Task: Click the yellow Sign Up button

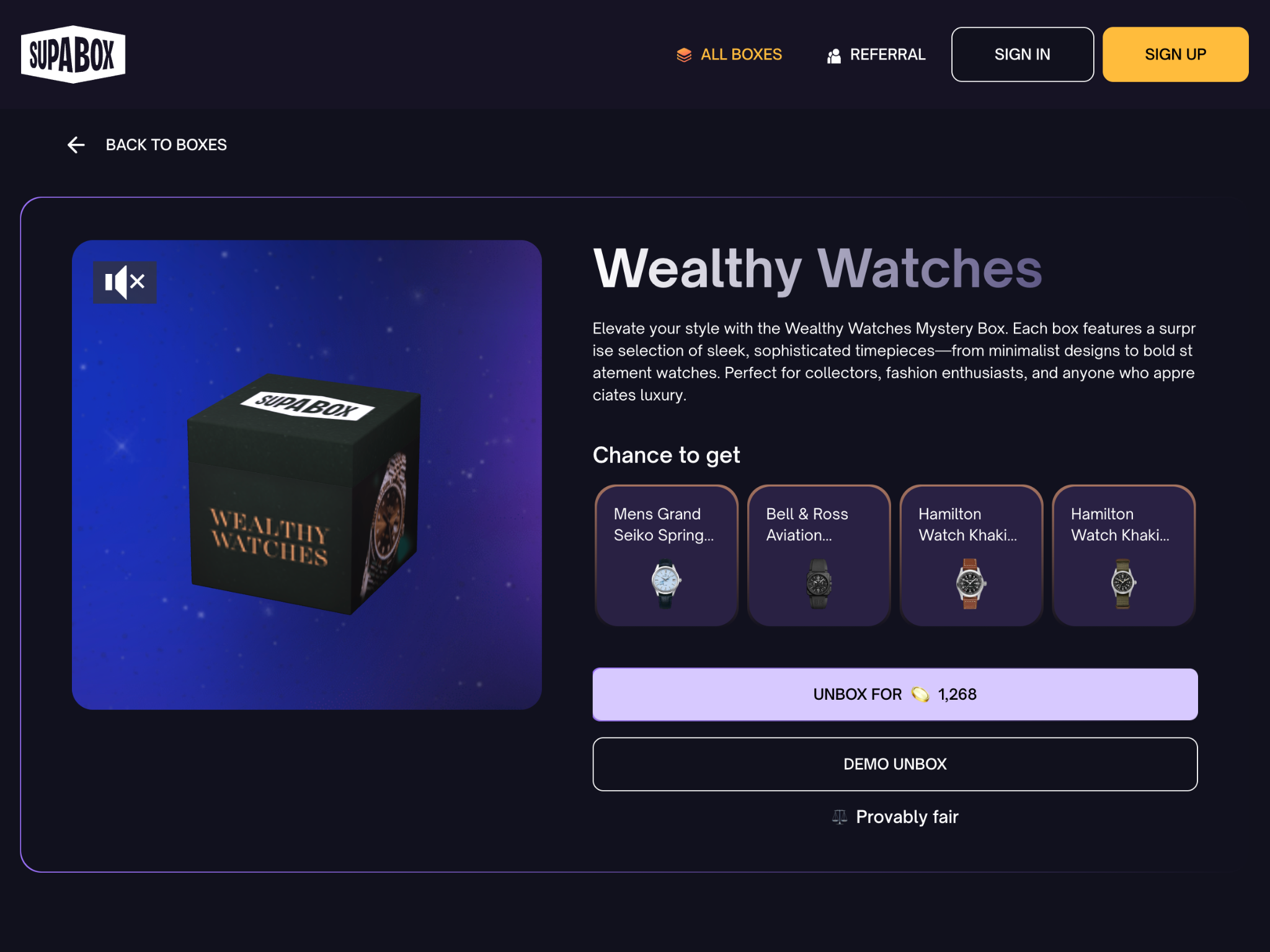Action: 1175,55
